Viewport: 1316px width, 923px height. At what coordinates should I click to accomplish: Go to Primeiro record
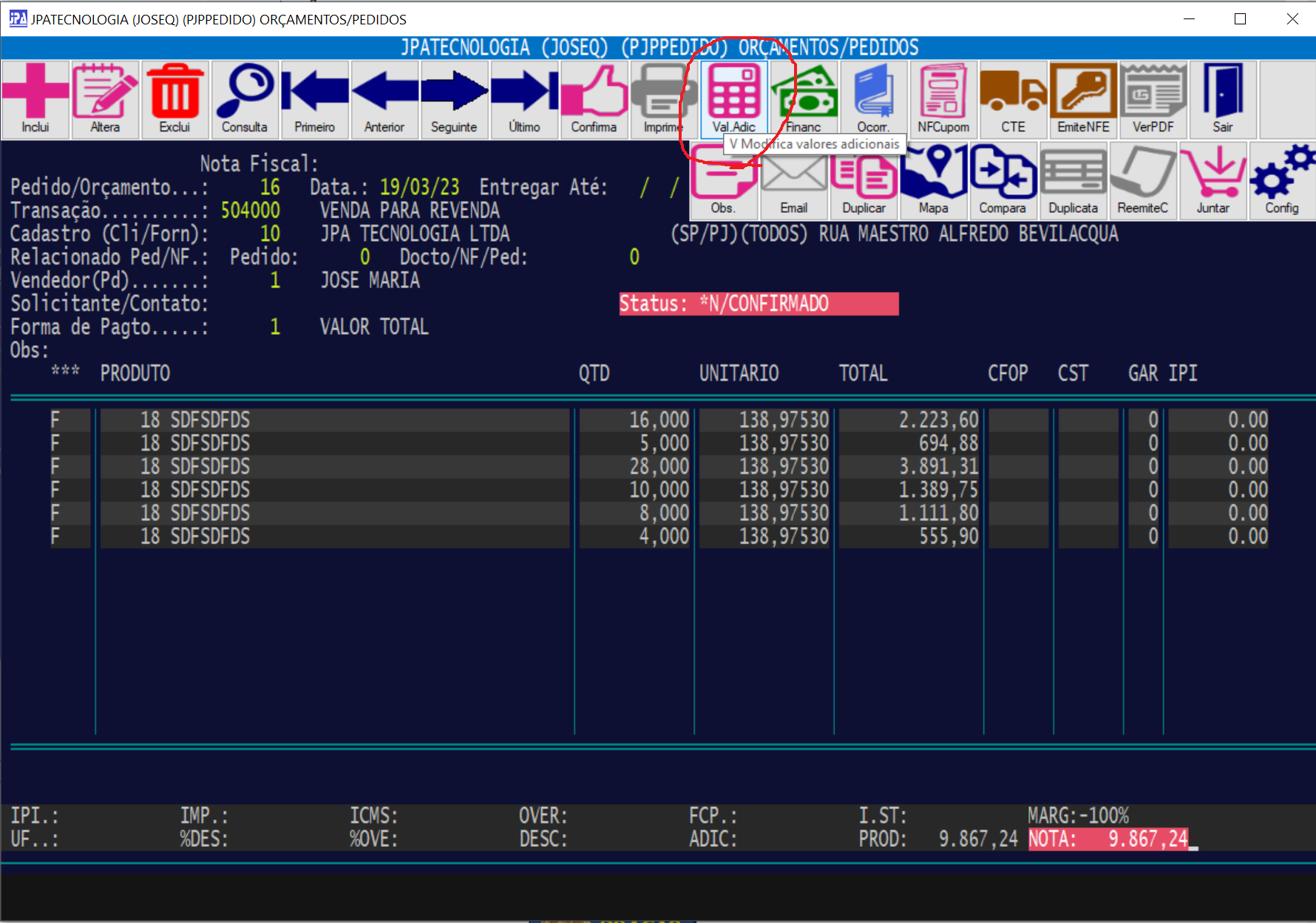tap(314, 100)
